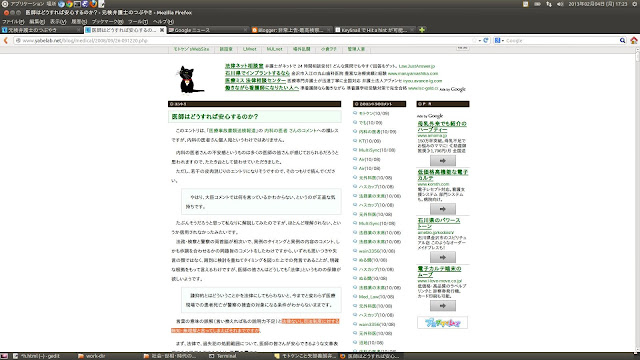Click the 低価格高機能な電子カルテ ad title
This screenshot has height=360, width=640.
click(442, 175)
